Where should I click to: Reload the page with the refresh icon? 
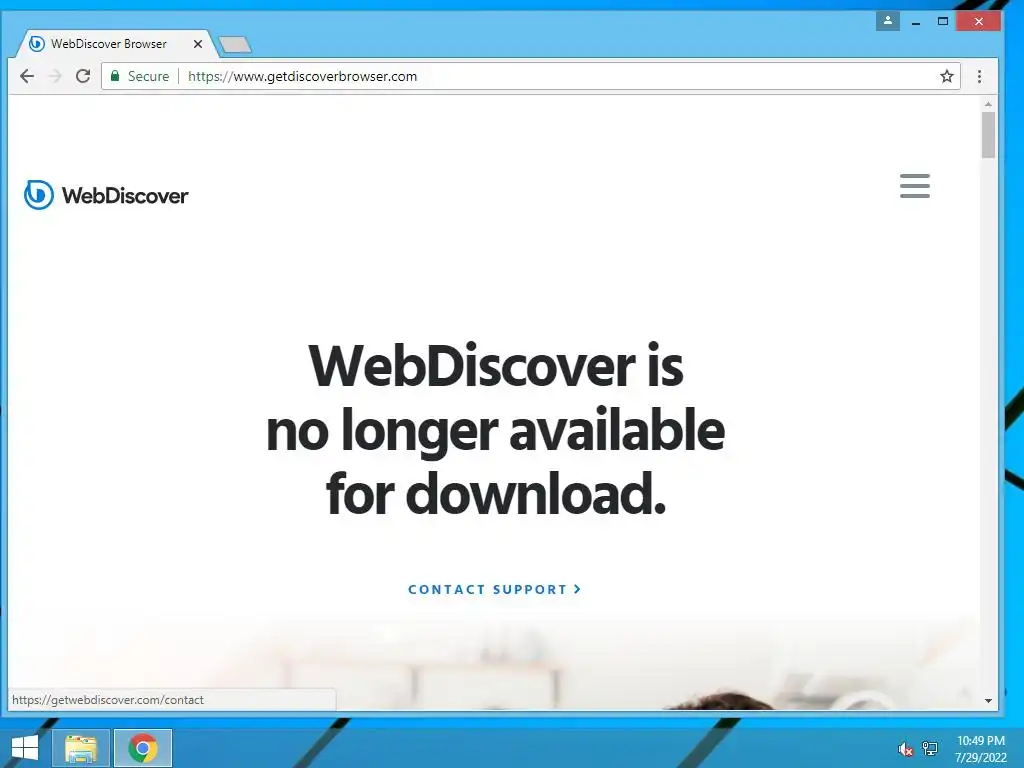(x=83, y=76)
